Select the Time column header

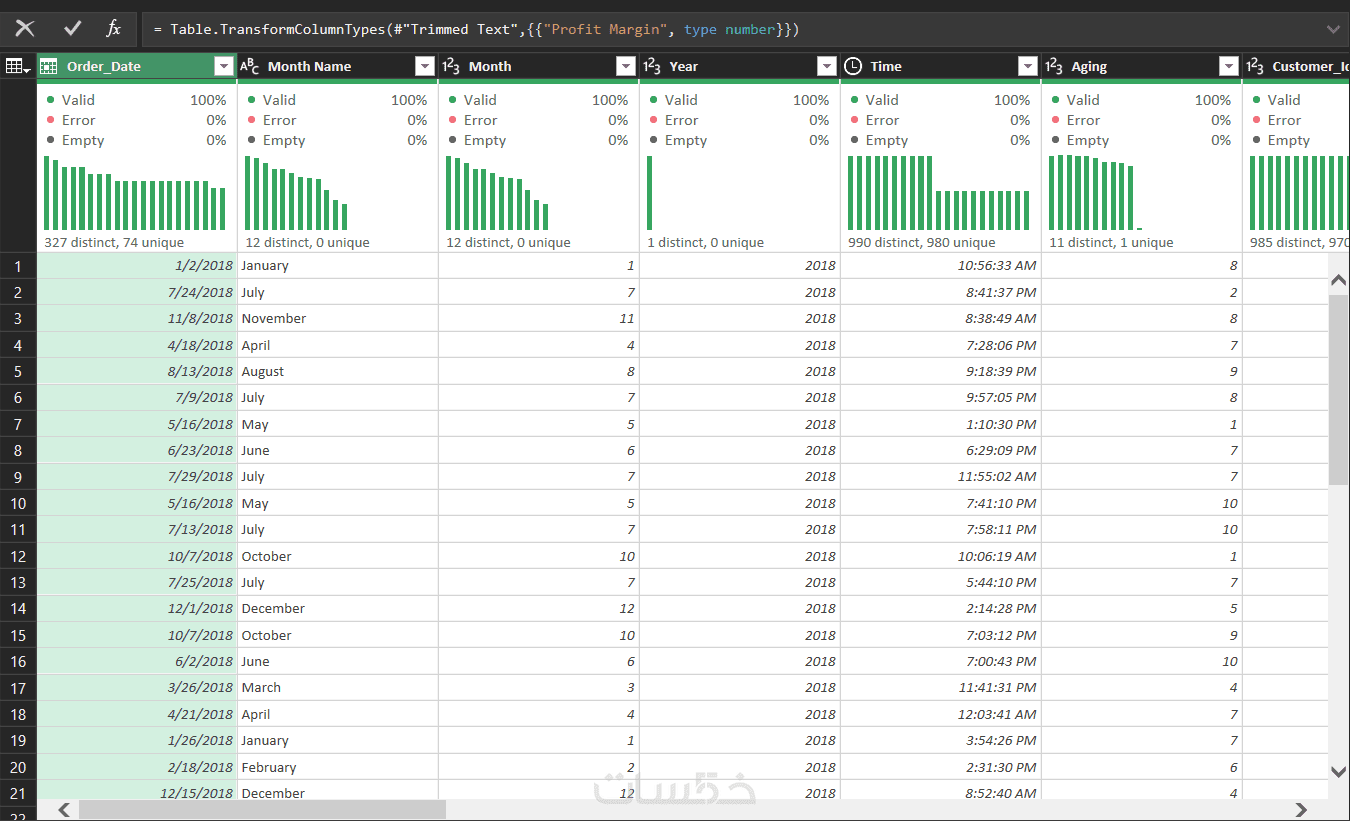(941, 66)
